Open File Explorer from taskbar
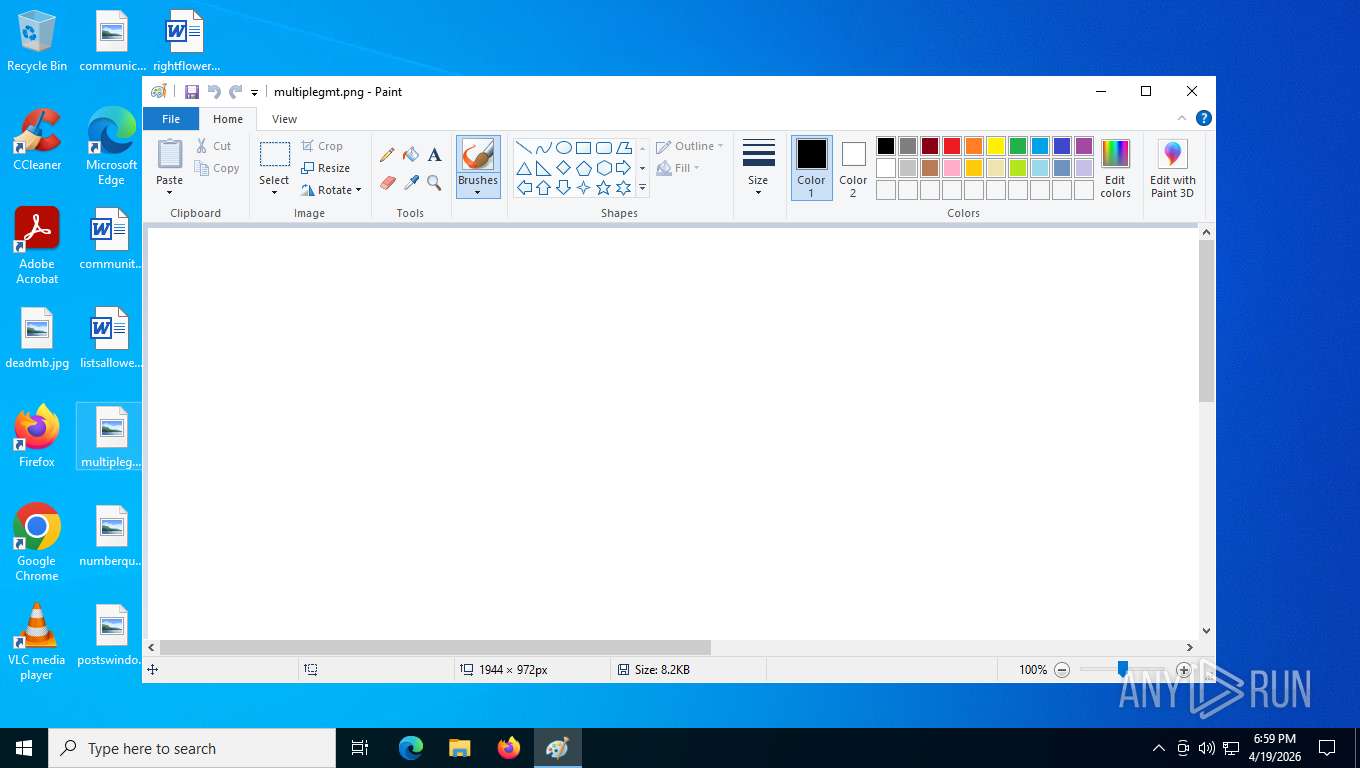The image size is (1360, 768). 460,748
